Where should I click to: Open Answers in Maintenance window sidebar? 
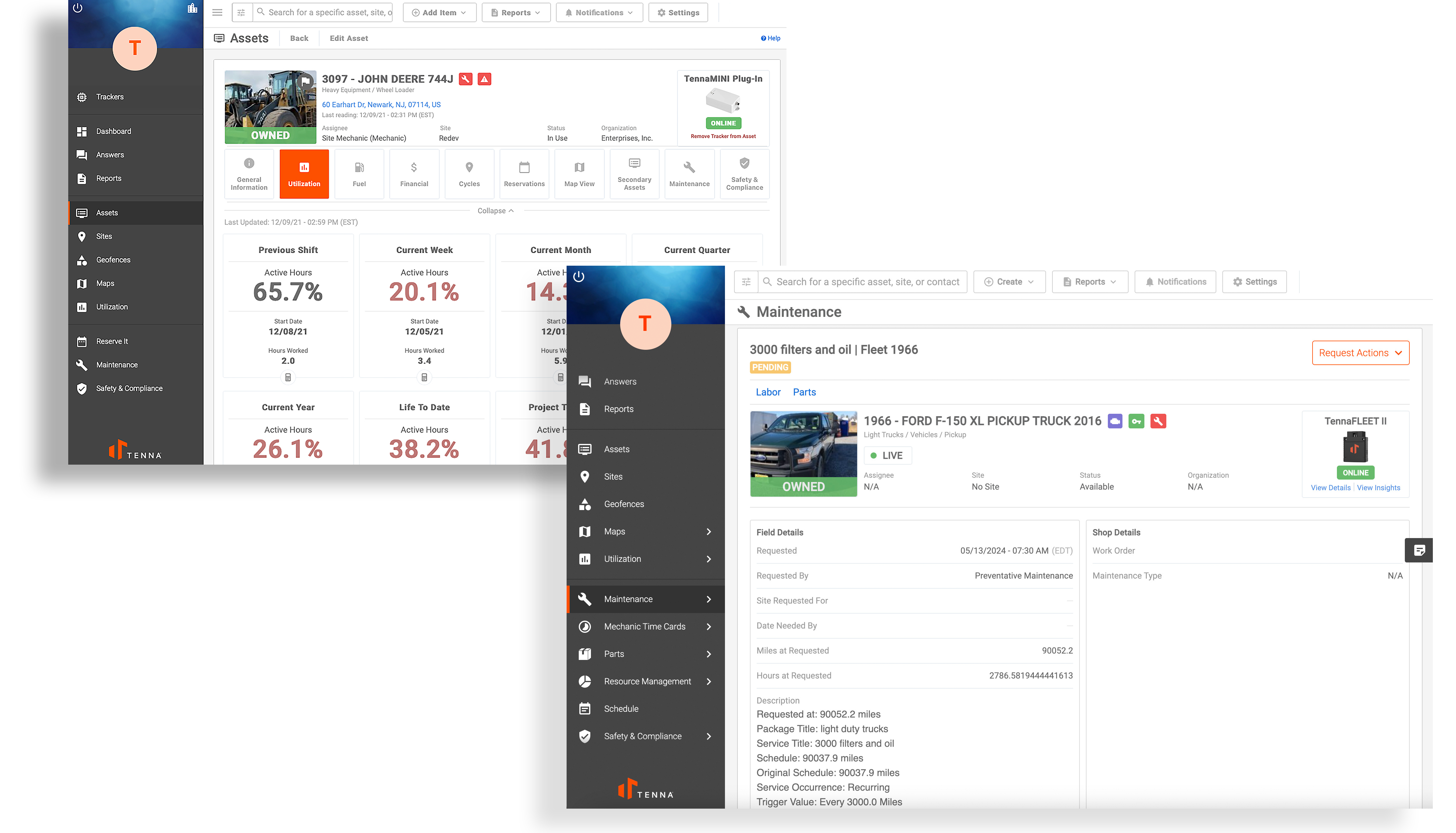point(646,381)
